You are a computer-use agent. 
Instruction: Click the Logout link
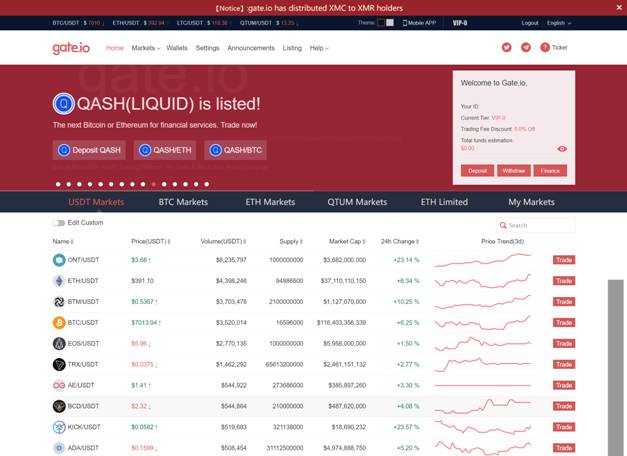[x=530, y=23]
